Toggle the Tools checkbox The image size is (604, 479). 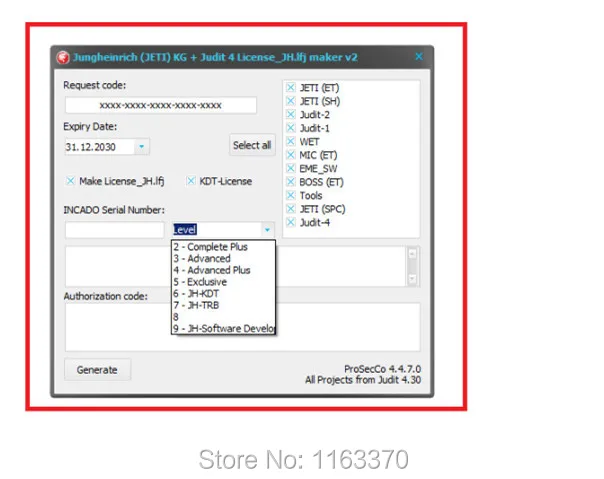[291, 195]
